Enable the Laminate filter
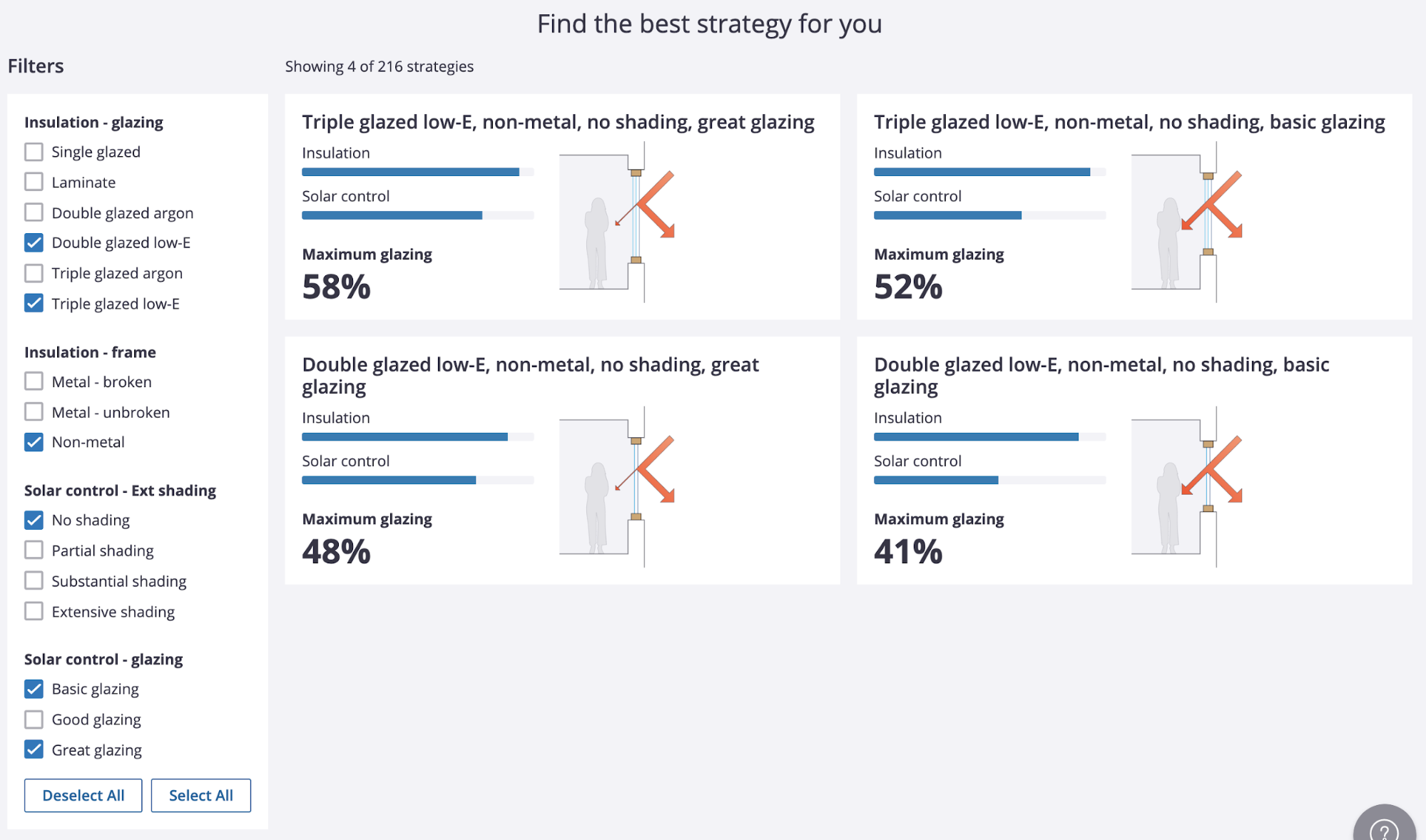The height and width of the screenshot is (840, 1426). click(x=34, y=181)
